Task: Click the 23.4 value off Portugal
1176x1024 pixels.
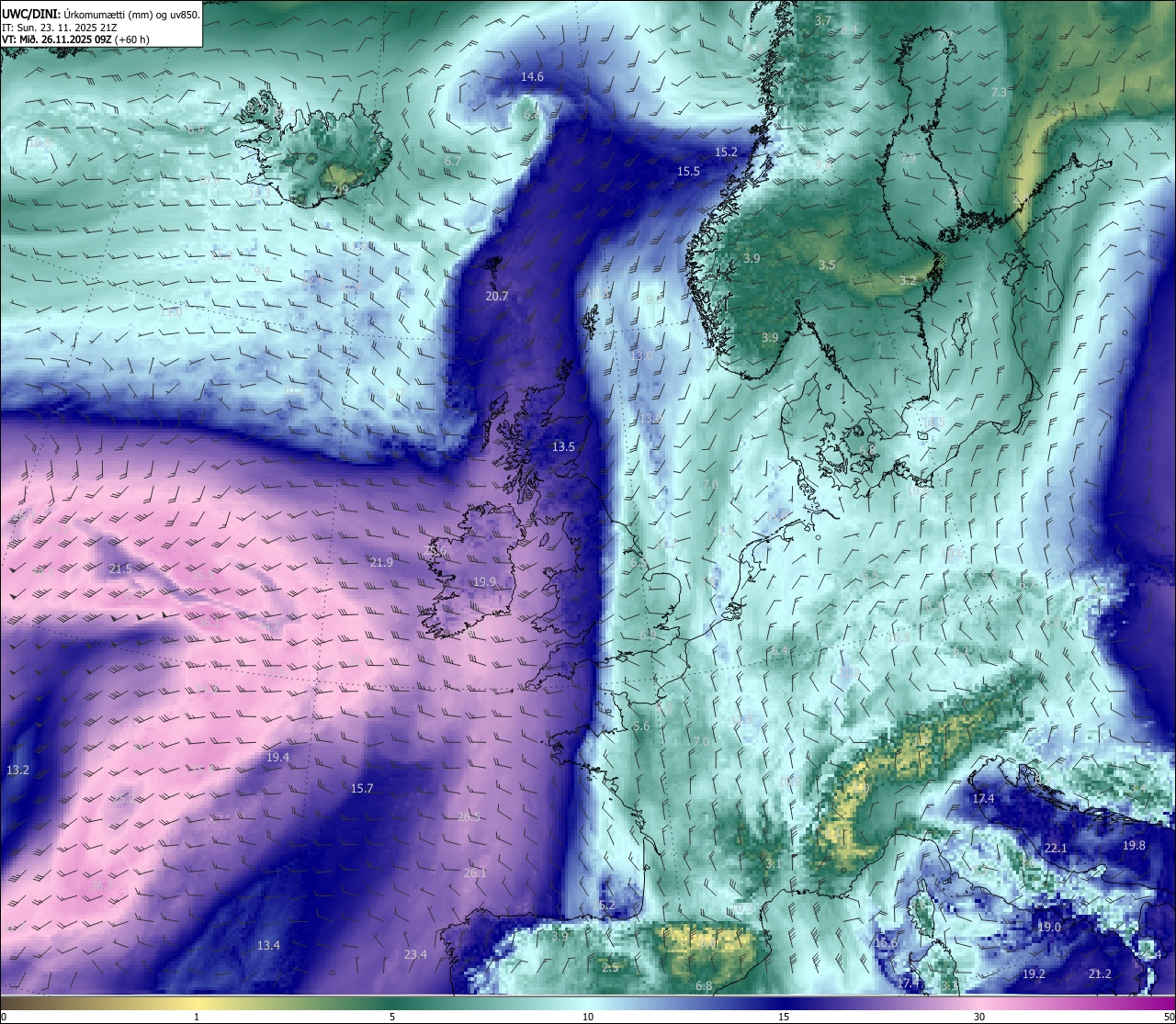Action: point(415,954)
